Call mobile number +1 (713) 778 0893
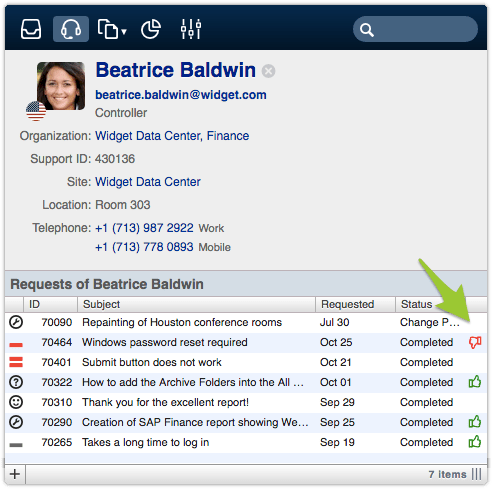Image resolution: width=492 pixels, height=489 pixels. (144, 247)
